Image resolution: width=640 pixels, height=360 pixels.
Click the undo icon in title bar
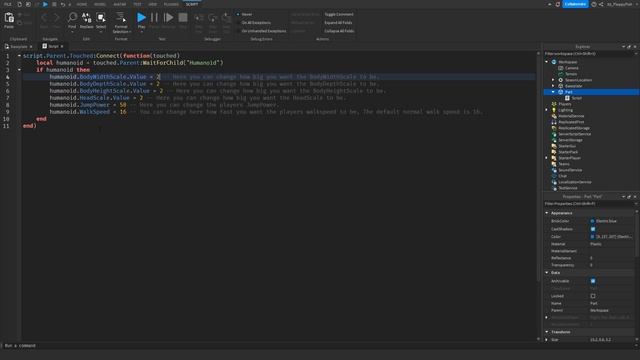(x=62, y=4)
